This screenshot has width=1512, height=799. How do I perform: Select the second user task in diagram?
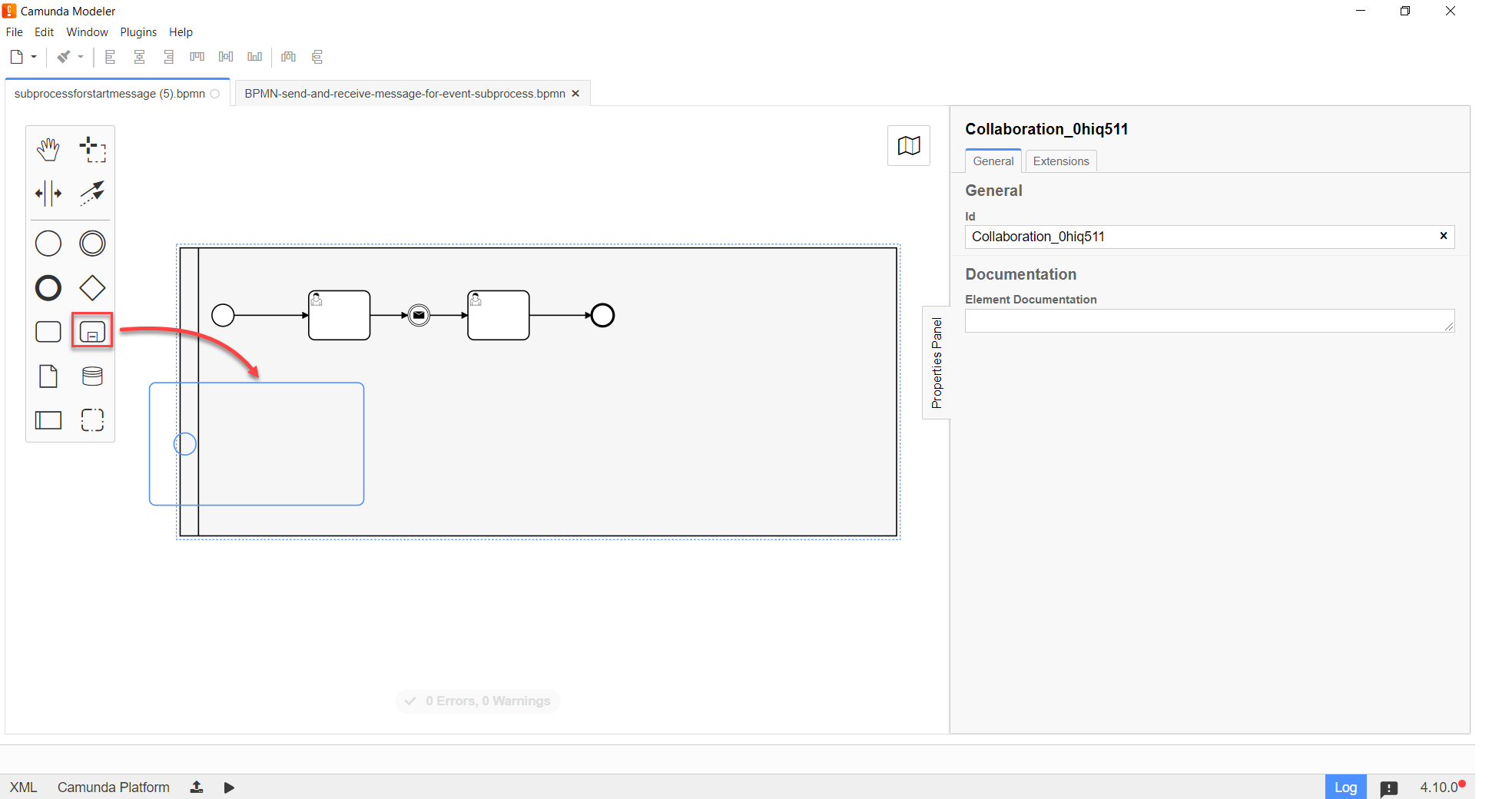pyautogui.click(x=499, y=315)
